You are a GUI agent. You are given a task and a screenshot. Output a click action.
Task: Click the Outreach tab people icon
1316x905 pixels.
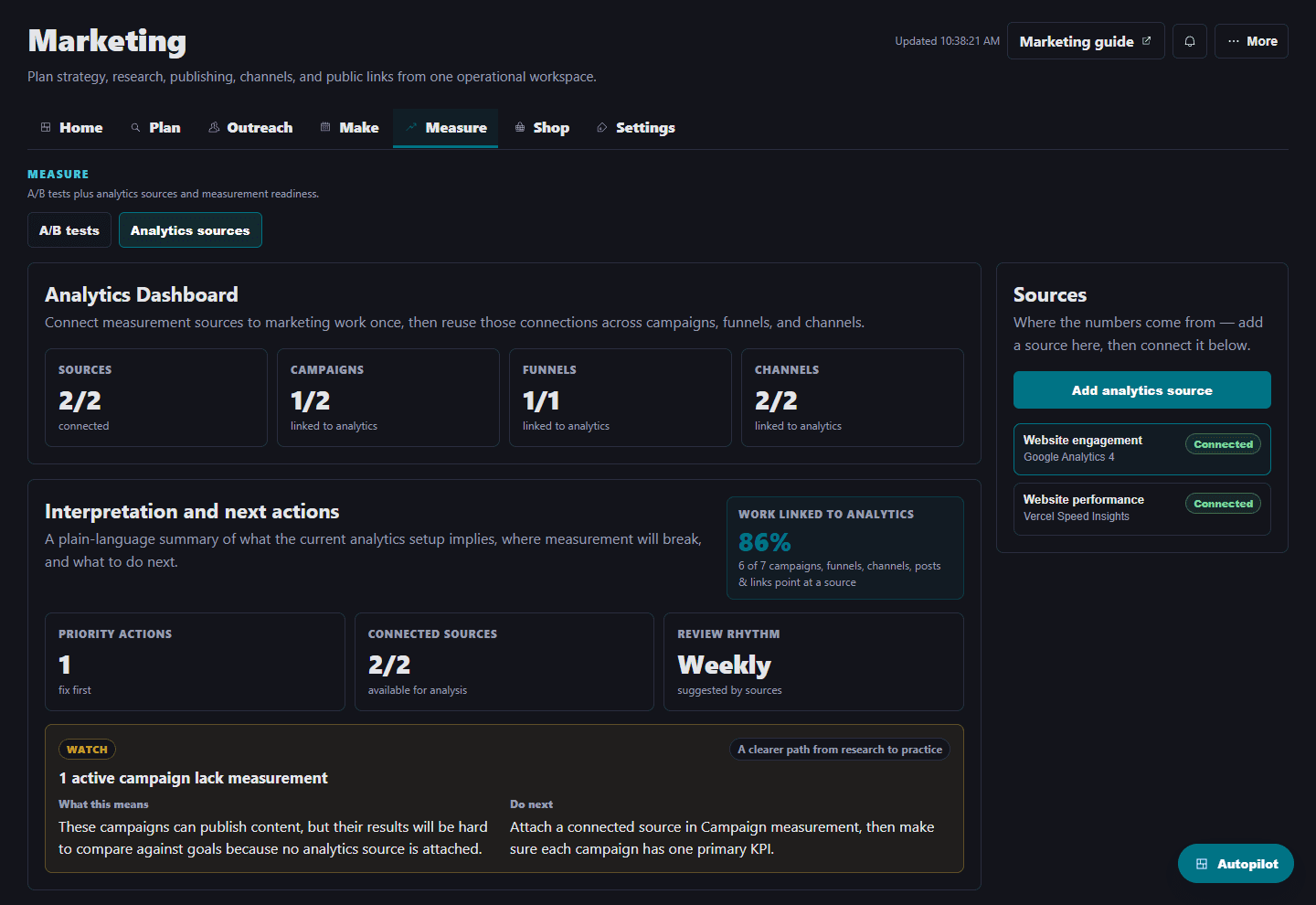point(214,128)
